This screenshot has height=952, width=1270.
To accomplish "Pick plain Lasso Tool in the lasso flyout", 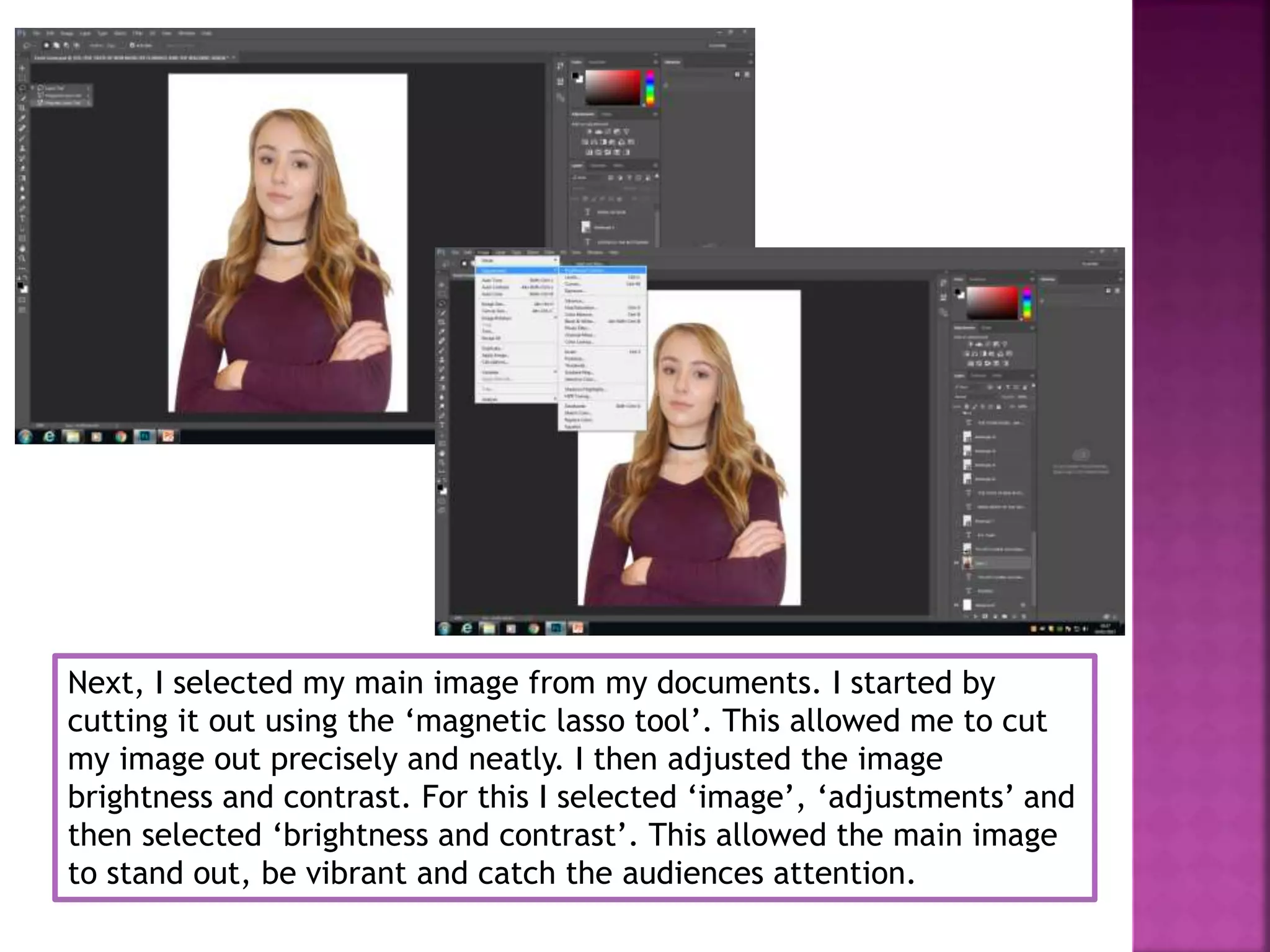I will point(61,89).
